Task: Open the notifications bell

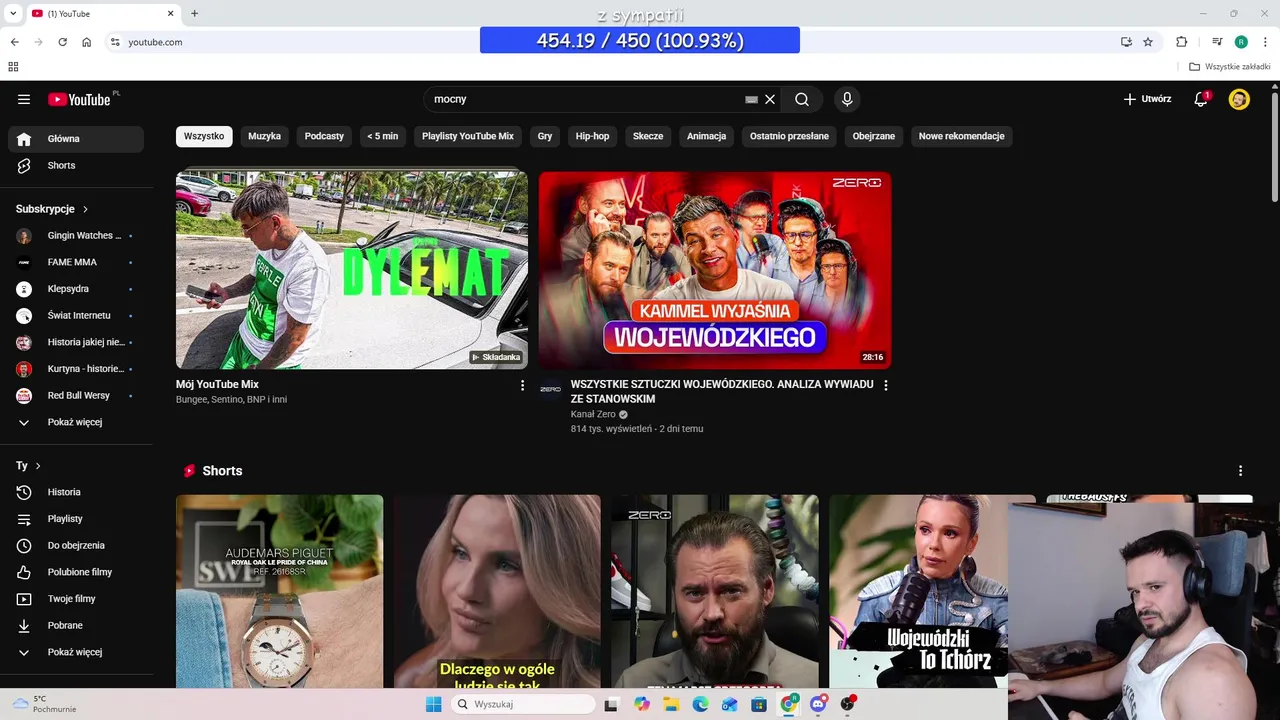Action: (x=1201, y=99)
